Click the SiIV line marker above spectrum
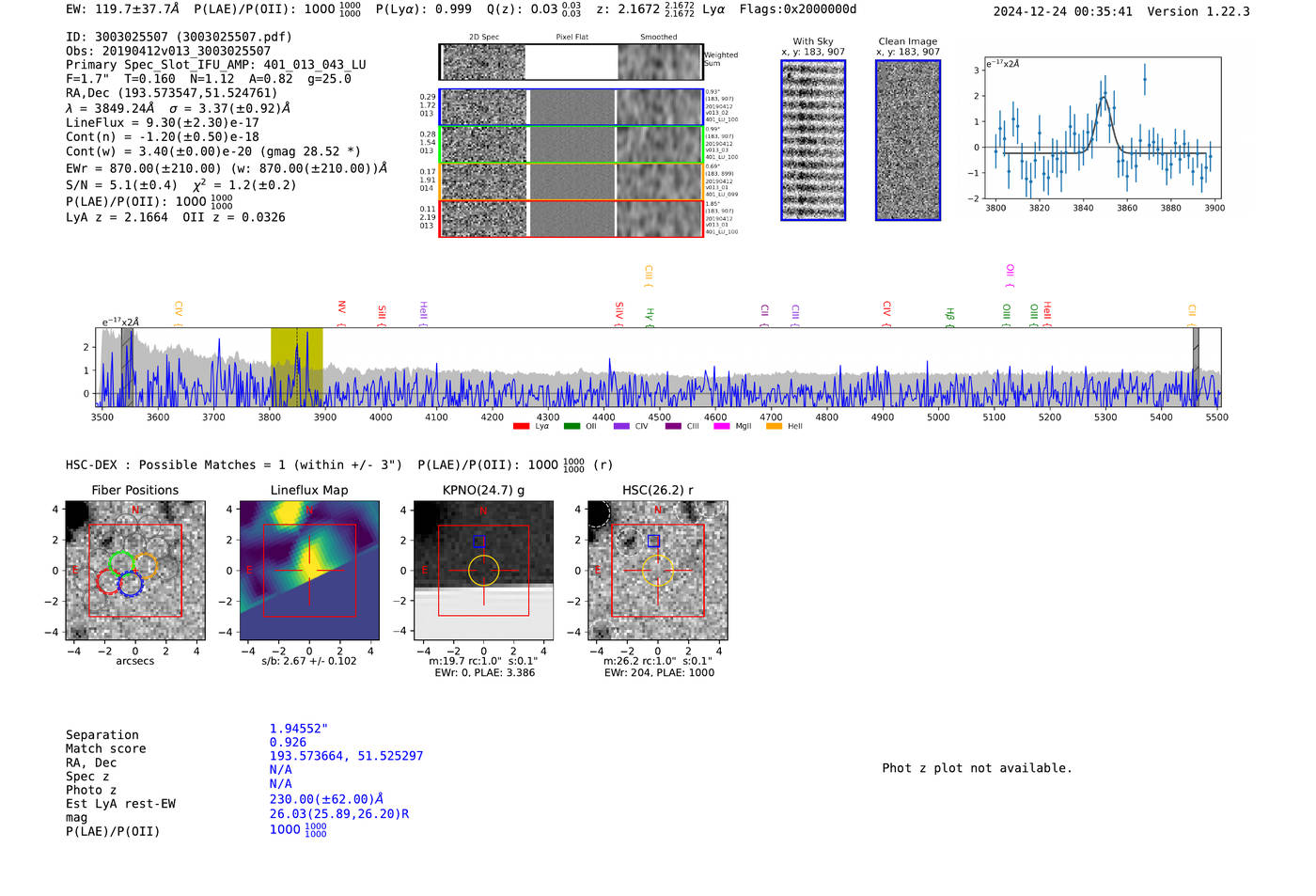The height and width of the screenshot is (896, 1316). (x=619, y=313)
